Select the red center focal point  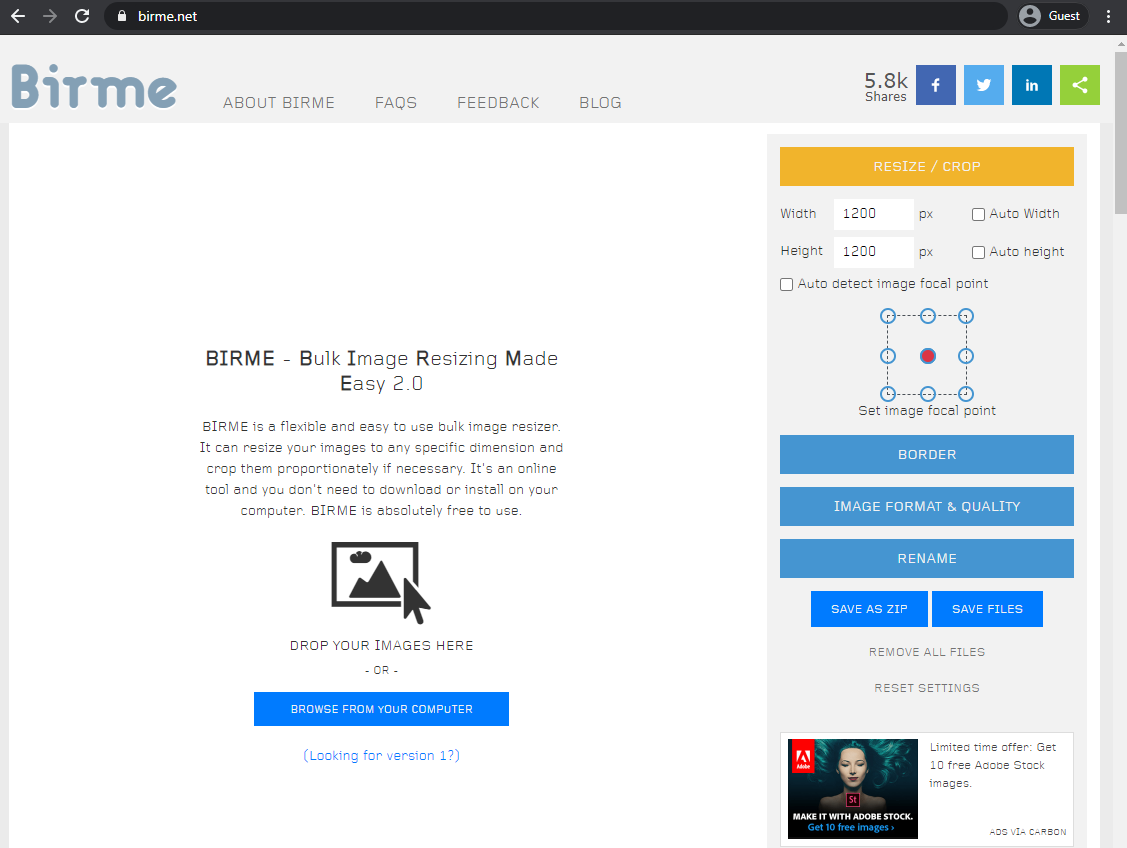pyautogui.click(x=928, y=356)
